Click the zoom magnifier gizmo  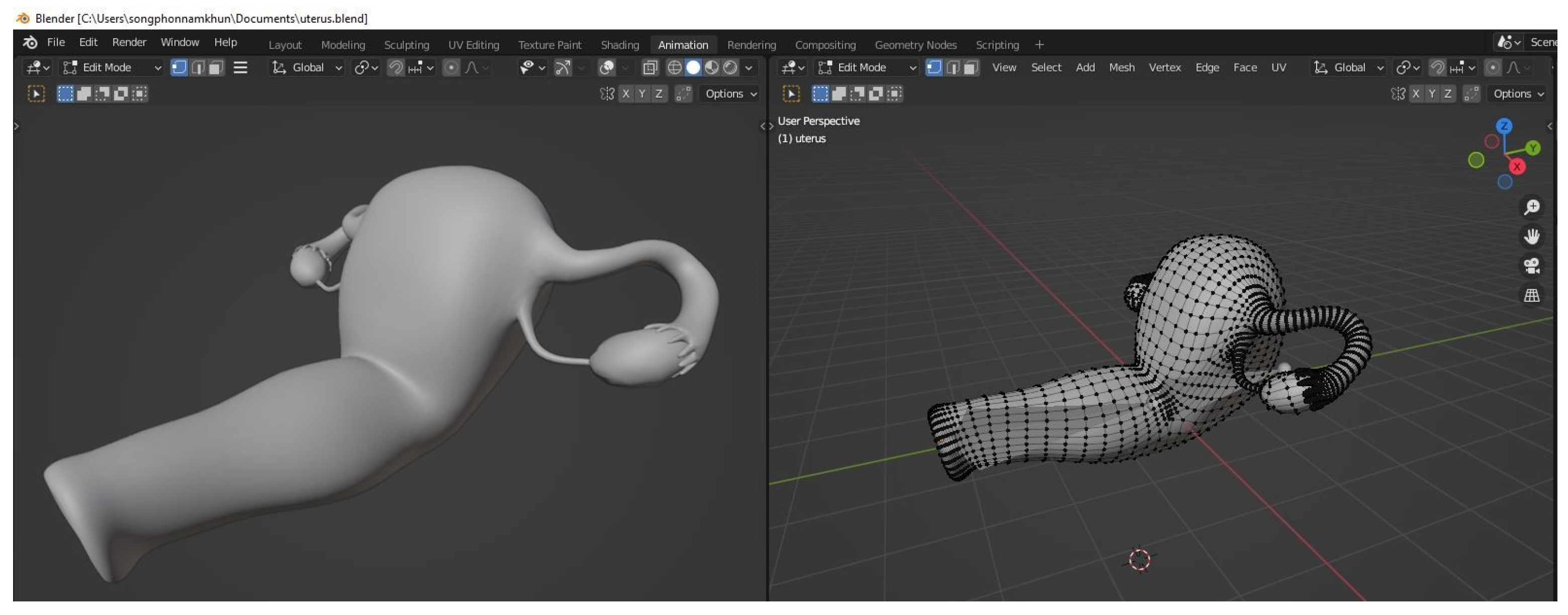pyautogui.click(x=1531, y=208)
